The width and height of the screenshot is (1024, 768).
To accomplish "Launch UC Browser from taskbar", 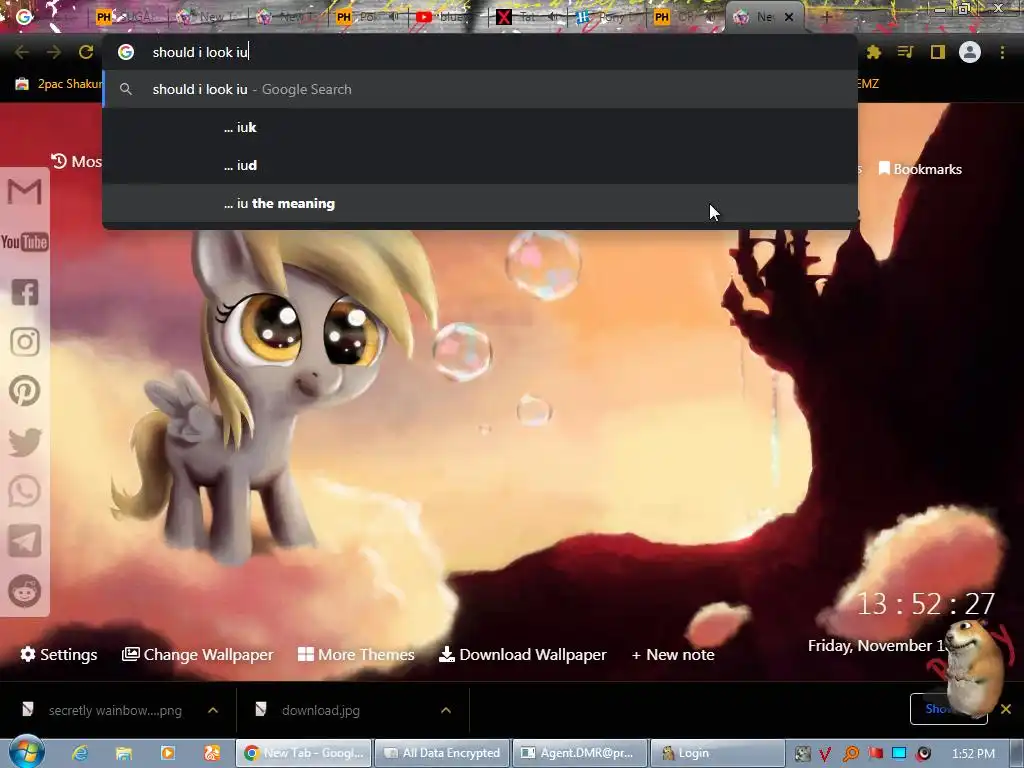I will (x=212, y=753).
